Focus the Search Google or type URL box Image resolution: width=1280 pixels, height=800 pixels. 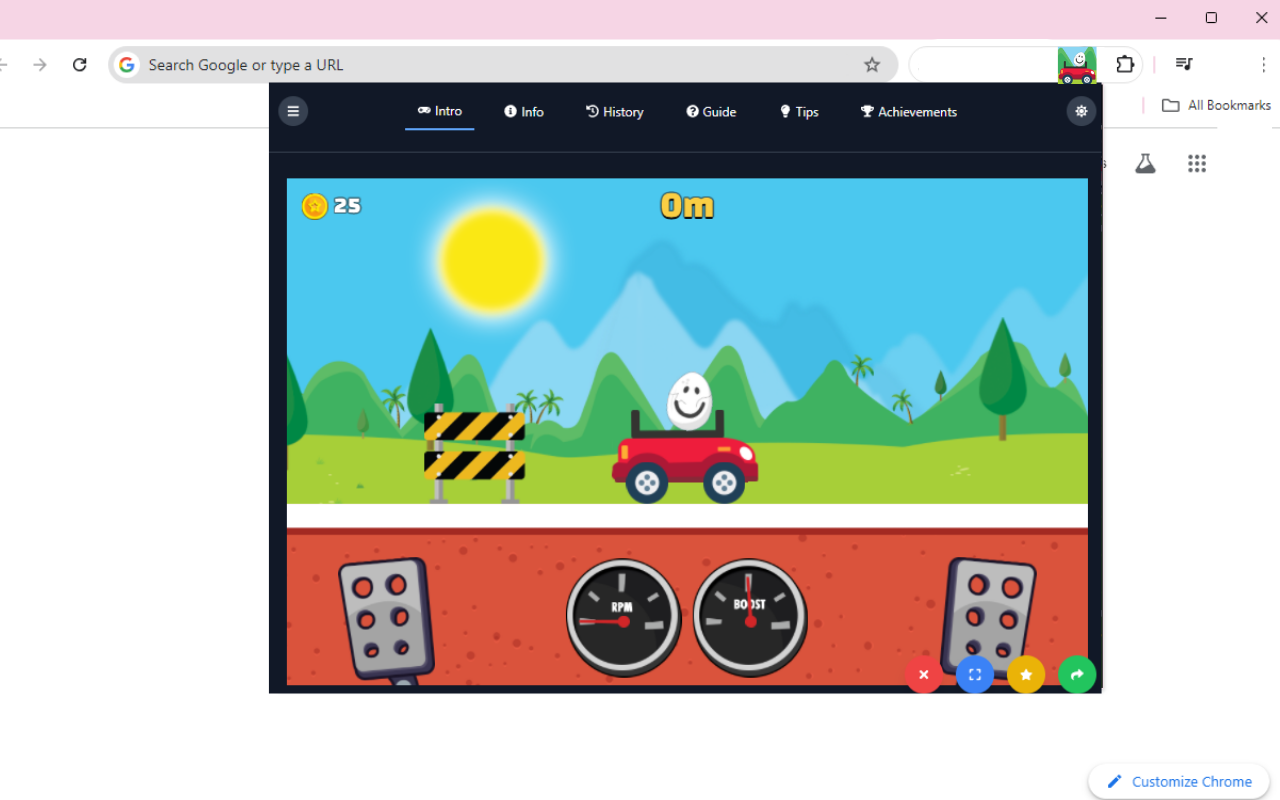(x=503, y=65)
